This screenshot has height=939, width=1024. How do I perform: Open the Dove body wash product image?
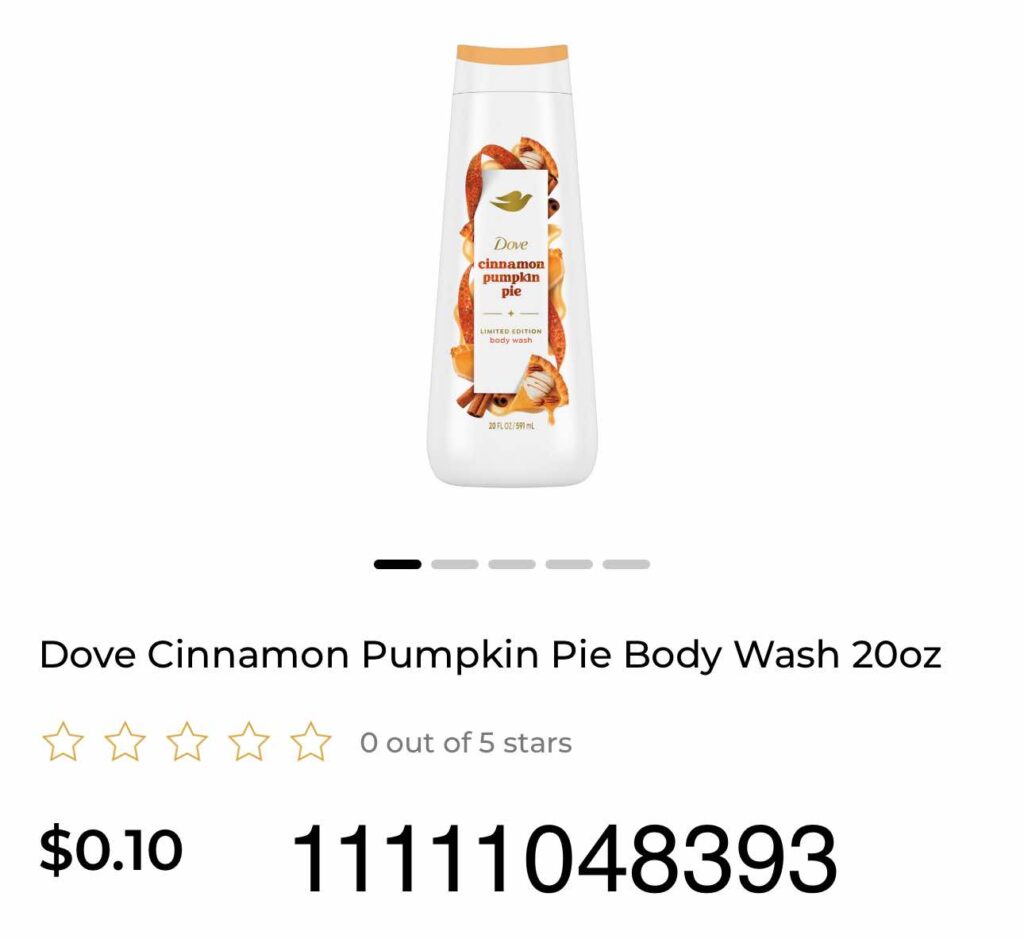point(512,265)
